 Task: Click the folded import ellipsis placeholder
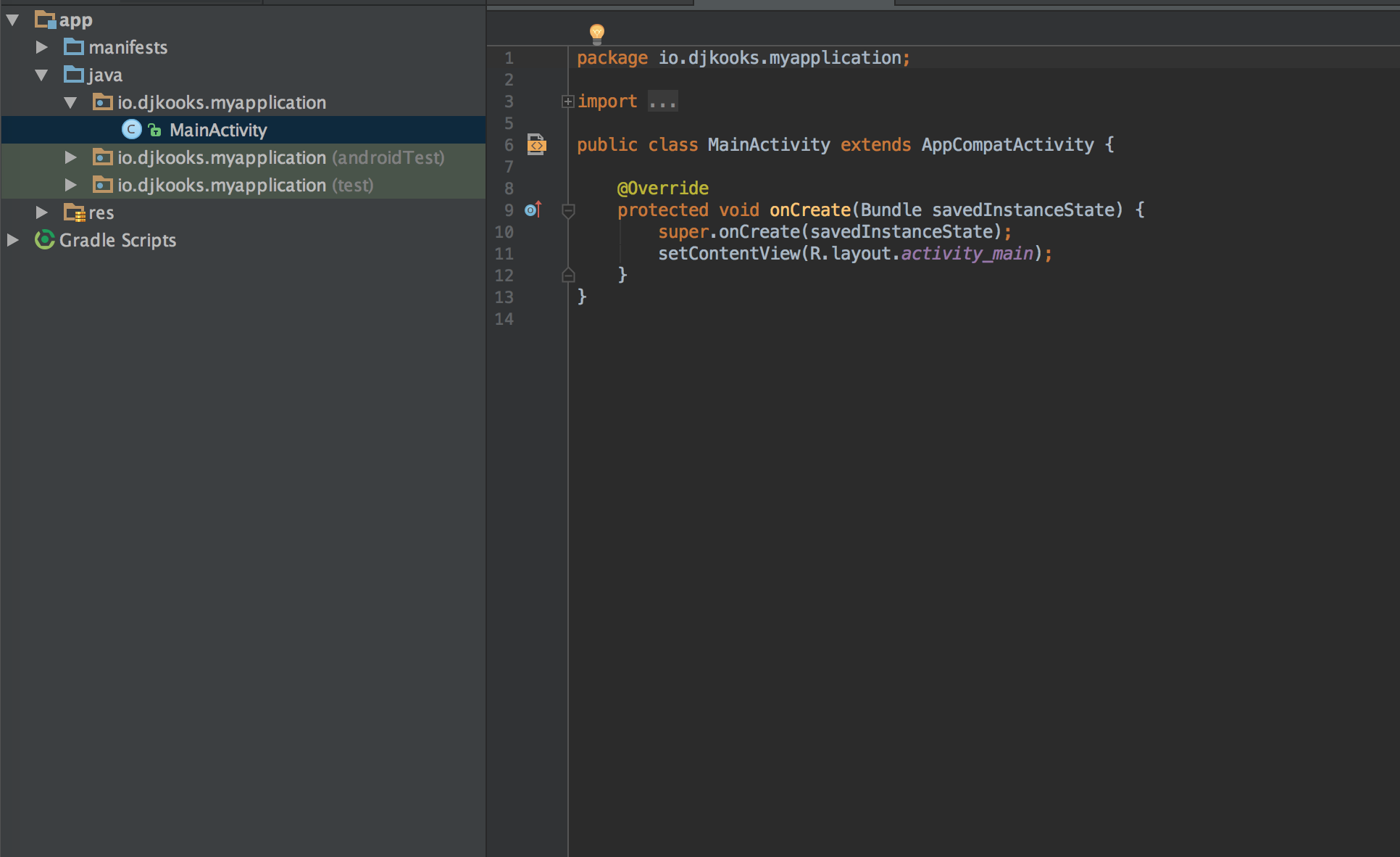coord(663,102)
